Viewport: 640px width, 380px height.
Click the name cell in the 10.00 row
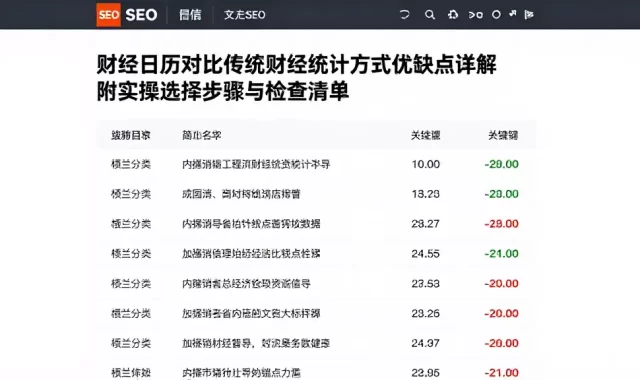(256, 164)
